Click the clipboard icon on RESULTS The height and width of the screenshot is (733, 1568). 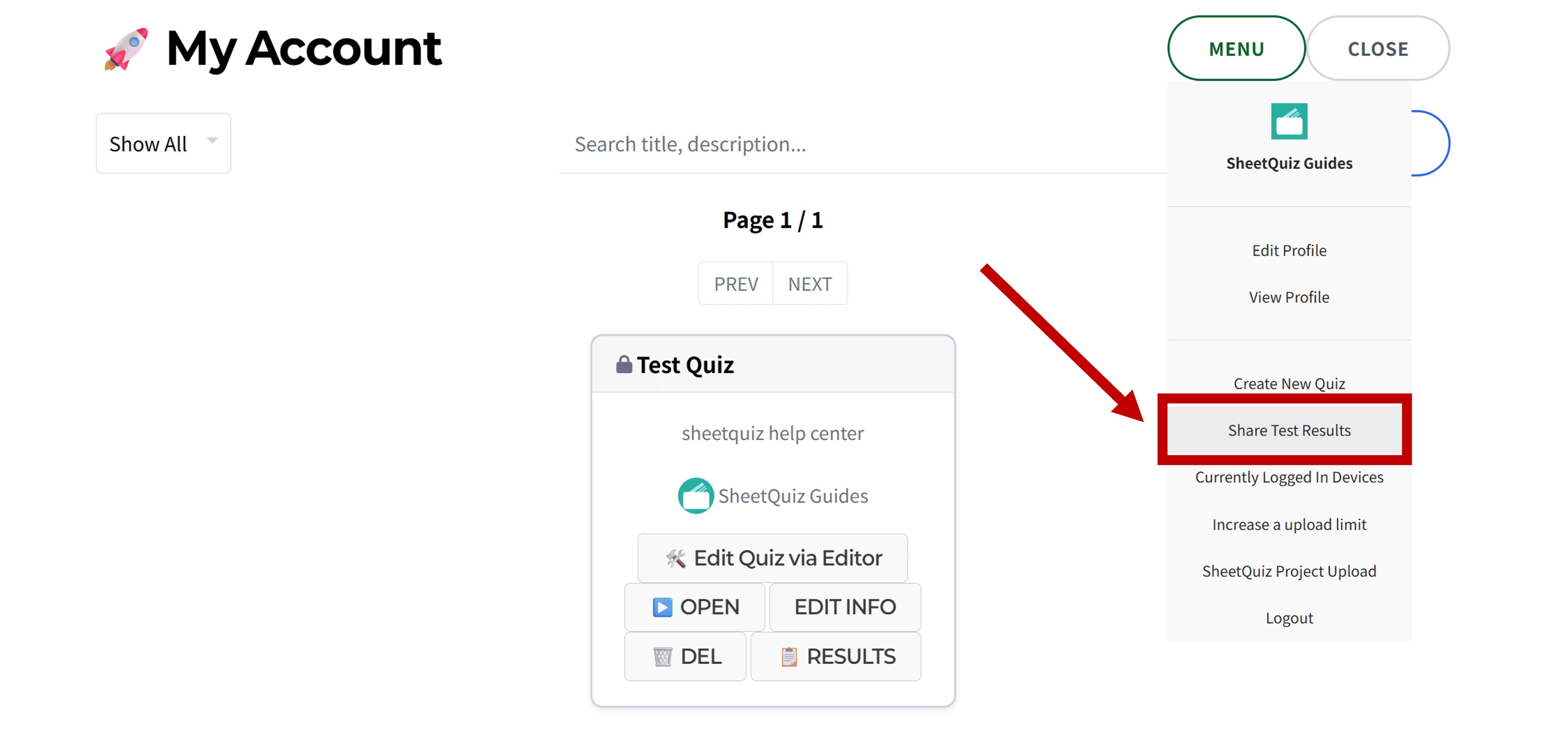(x=789, y=656)
